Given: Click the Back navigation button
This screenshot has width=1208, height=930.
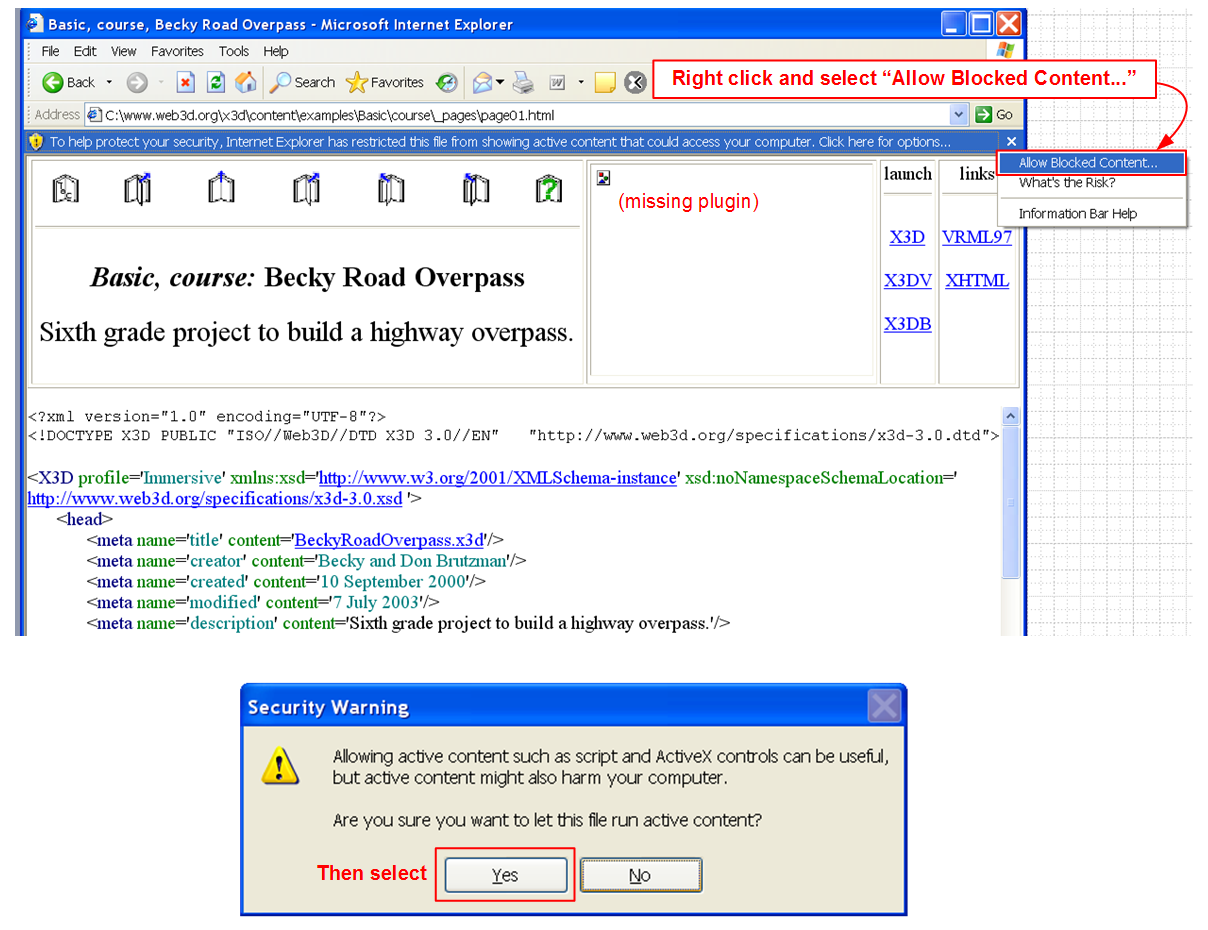Looking at the screenshot, I should (x=68, y=83).
